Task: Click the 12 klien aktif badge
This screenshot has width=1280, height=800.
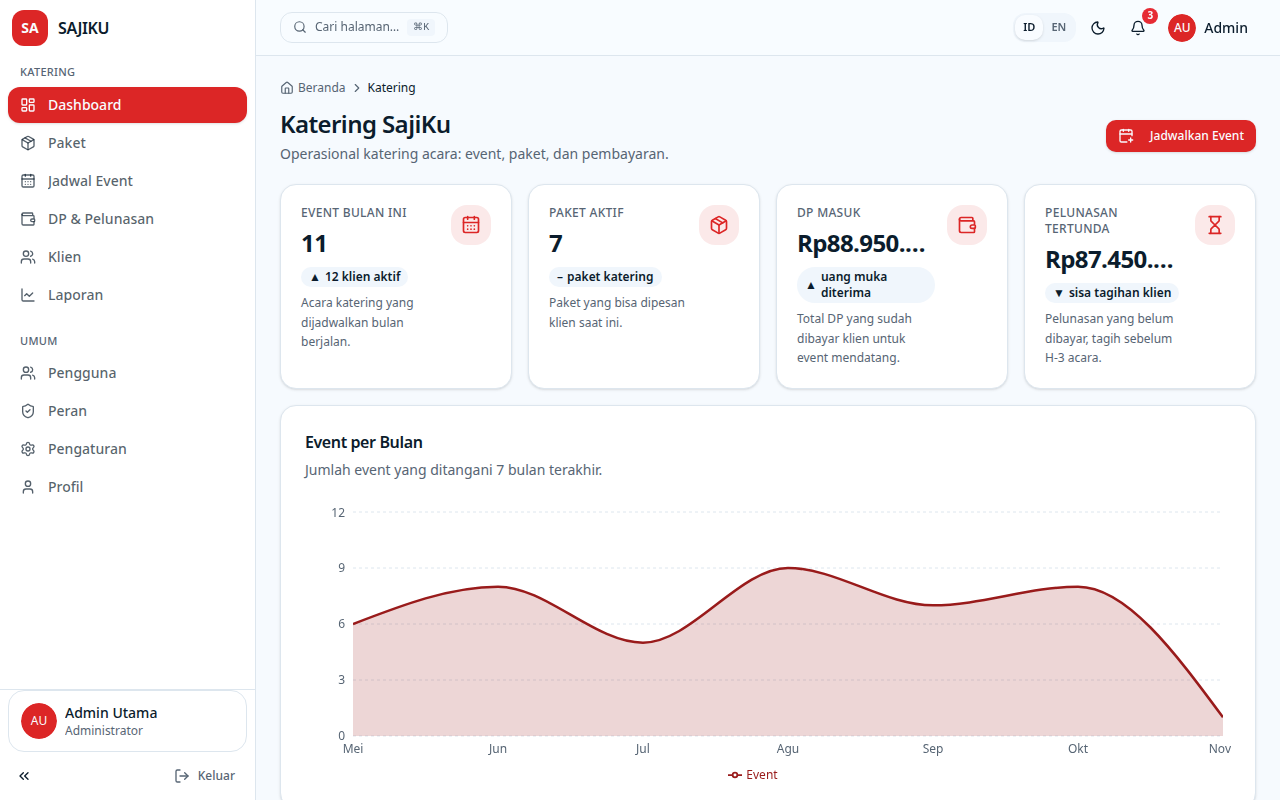Action: click(355, 277)
